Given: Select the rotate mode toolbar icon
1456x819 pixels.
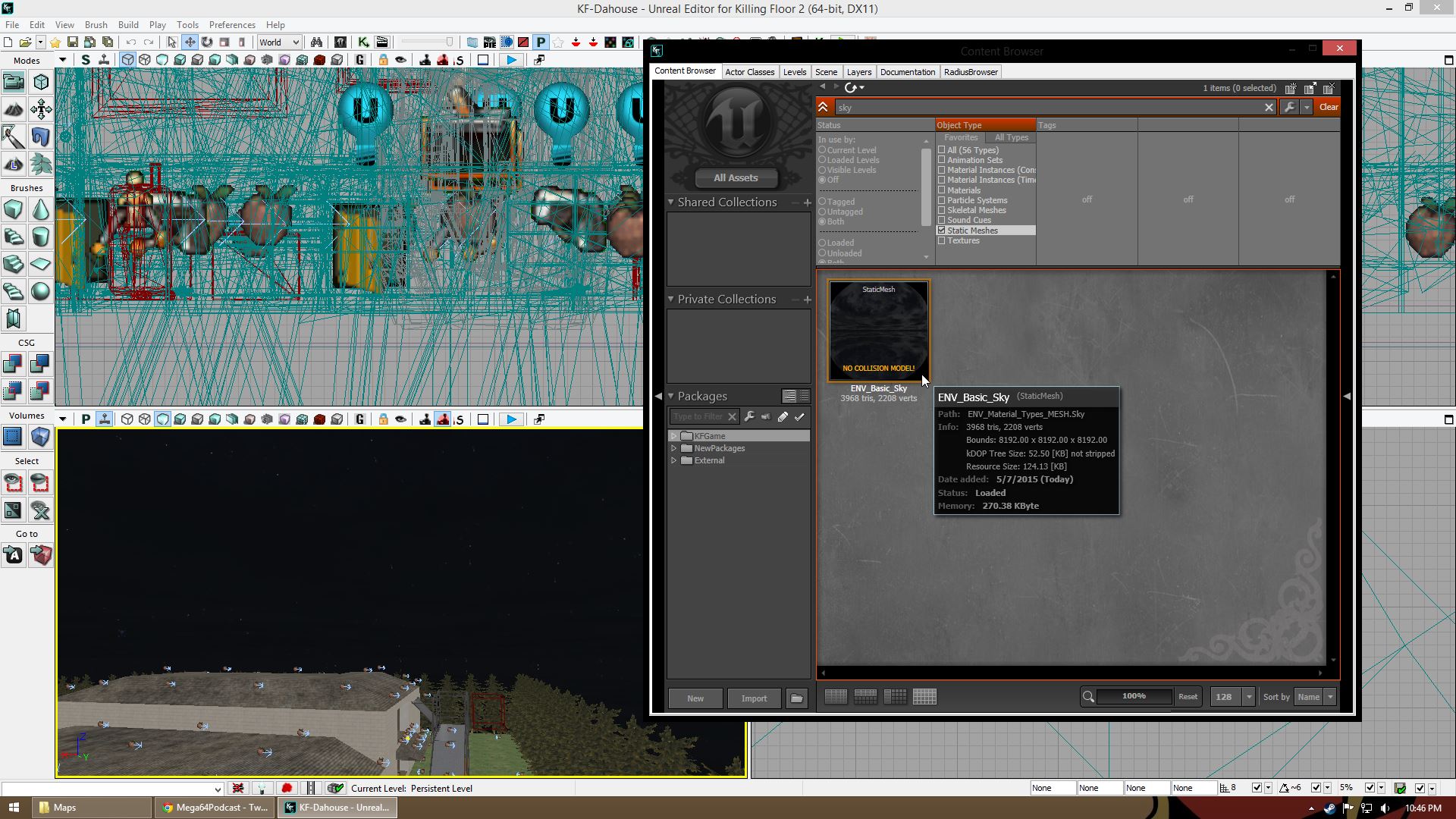Looking at the screenshot, I should point(206,42).
